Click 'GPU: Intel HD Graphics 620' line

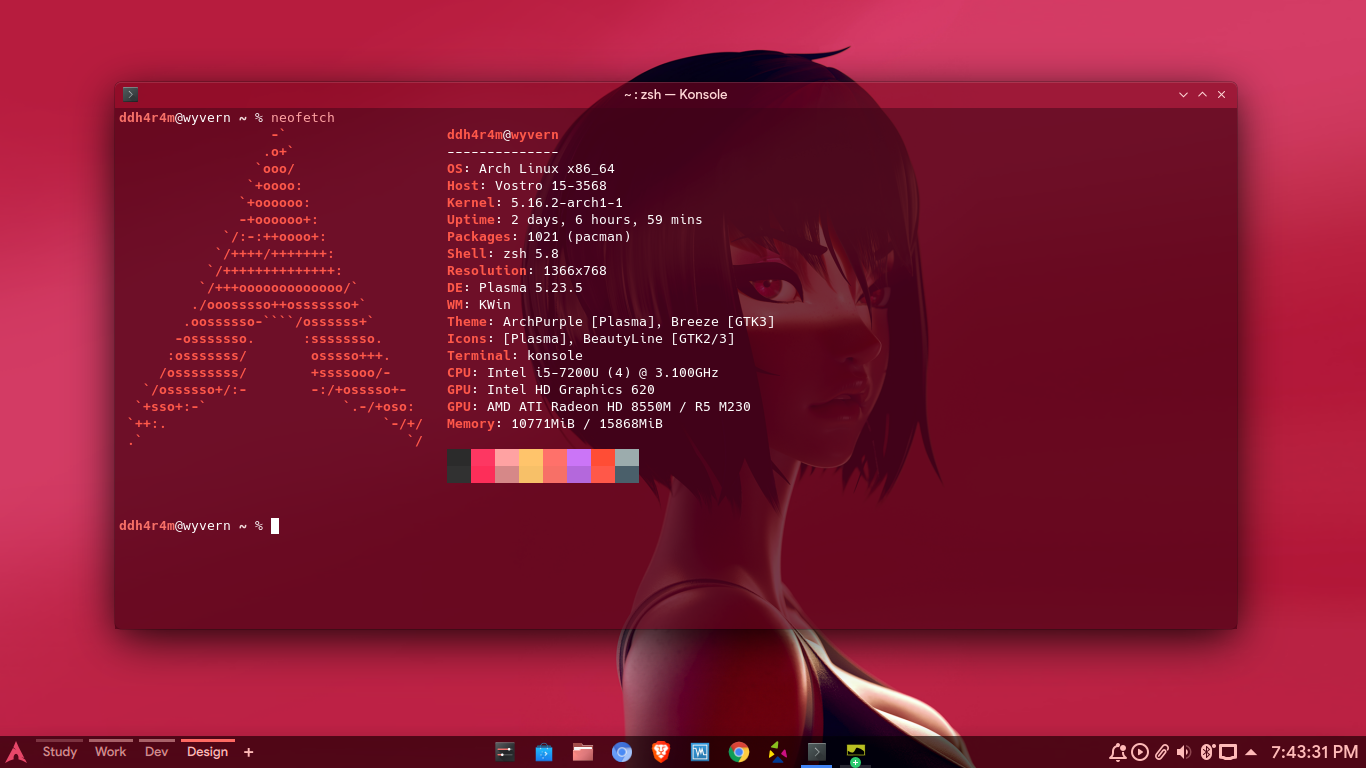(551, 390)
